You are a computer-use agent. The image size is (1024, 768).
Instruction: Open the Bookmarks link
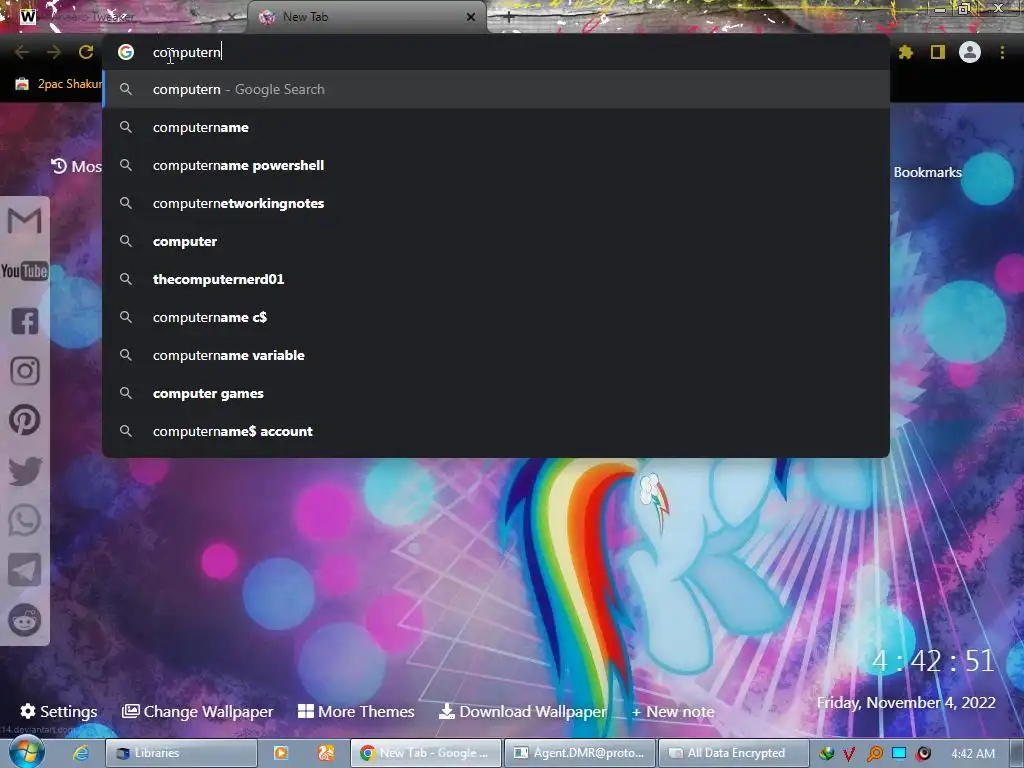[x=927, y=172]
